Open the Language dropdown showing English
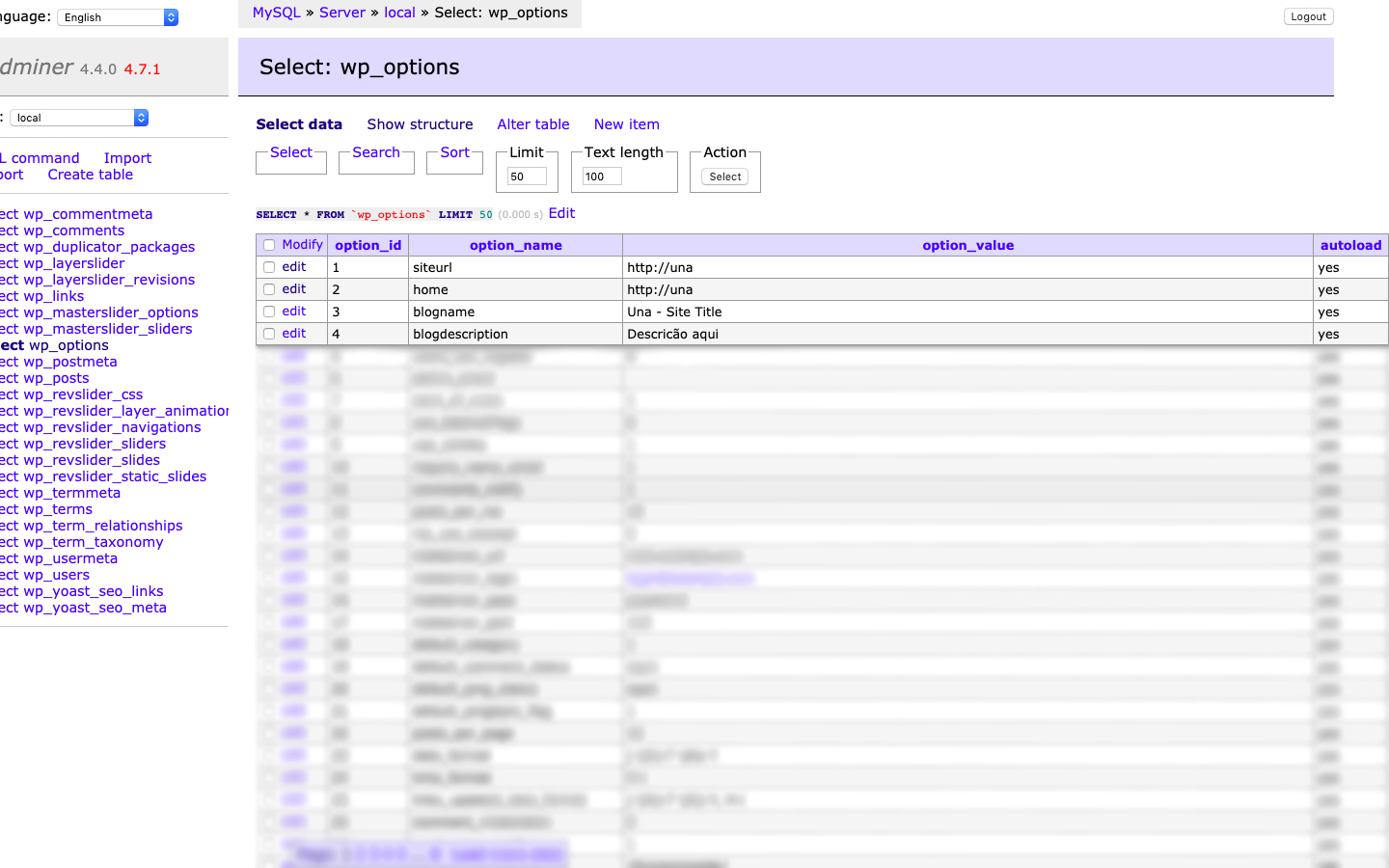 [118, 17]
